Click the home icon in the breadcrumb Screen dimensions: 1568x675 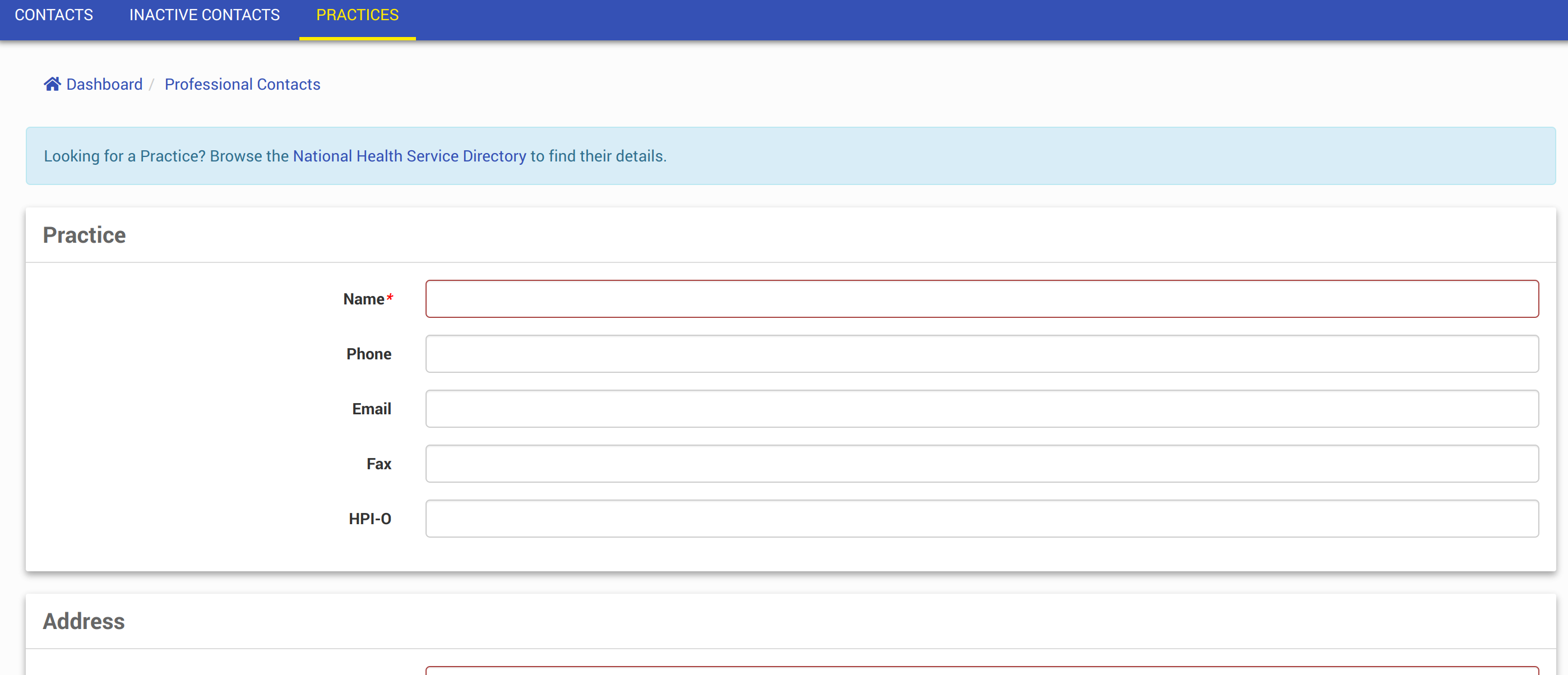[52, 84]
